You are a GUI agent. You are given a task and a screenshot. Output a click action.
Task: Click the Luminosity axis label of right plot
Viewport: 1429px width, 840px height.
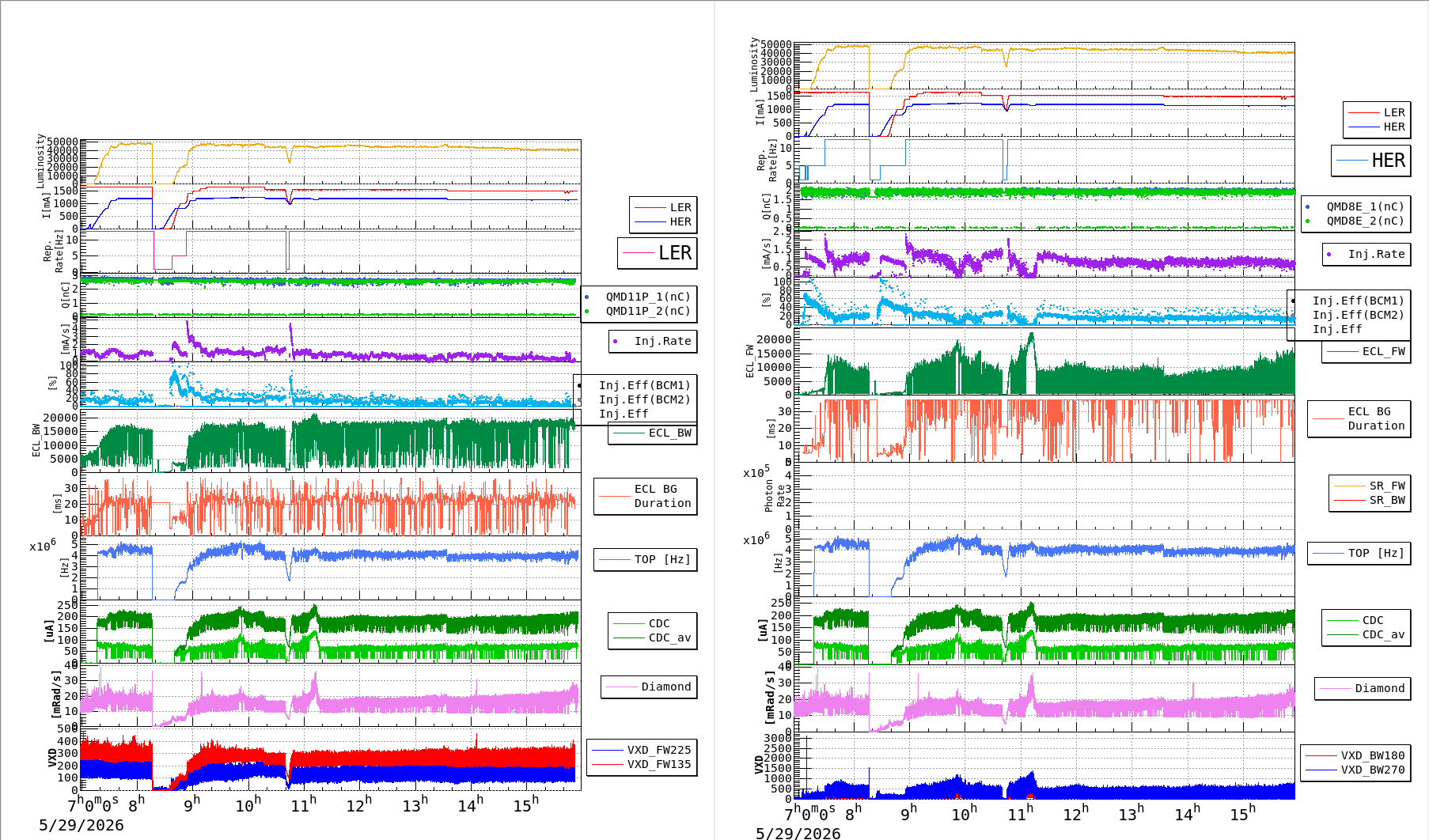tap(754, 64)
